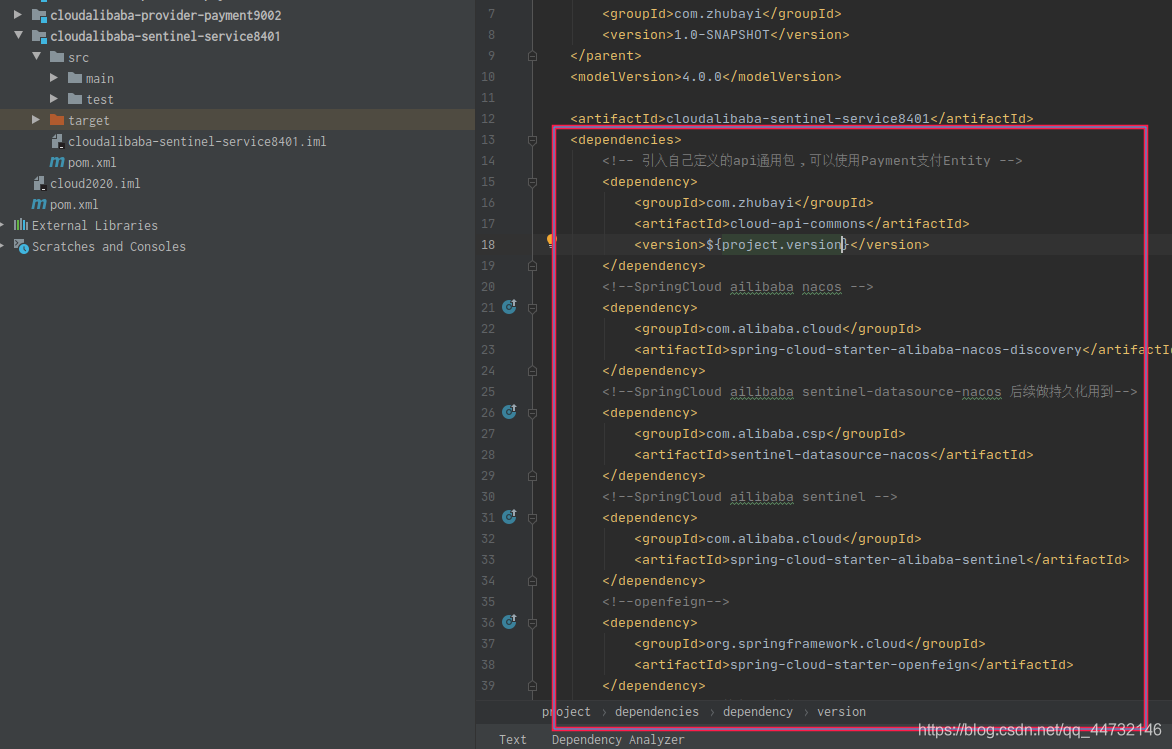Expand the main folder
This screenshot has width=1172, height=749.
point(54,77)
